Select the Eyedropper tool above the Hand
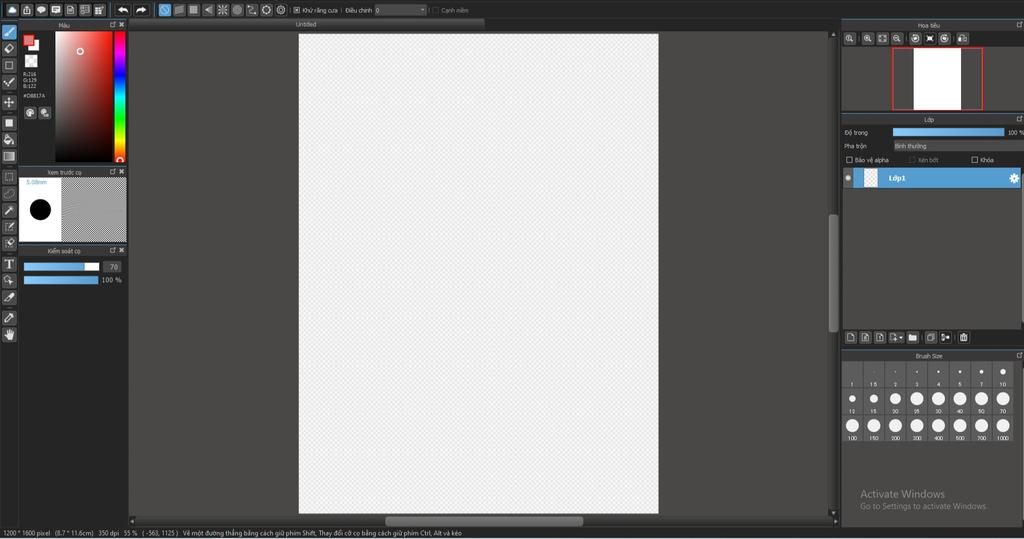The image size is (1024, 539). click(9, 318)
